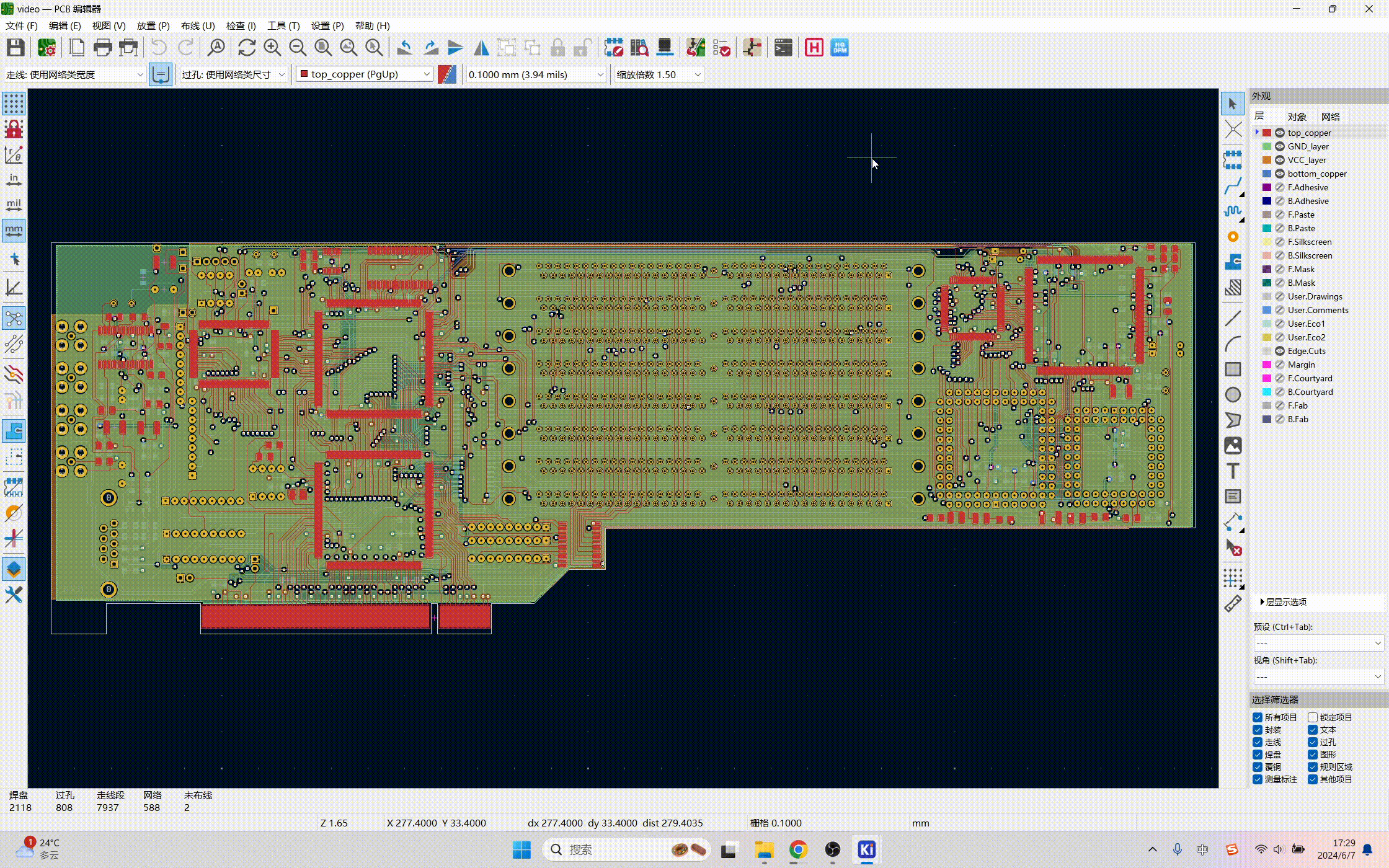This screenshot has width=1389, height=868.
Task: Click the Refresh view icon
Action: (247, 48)
